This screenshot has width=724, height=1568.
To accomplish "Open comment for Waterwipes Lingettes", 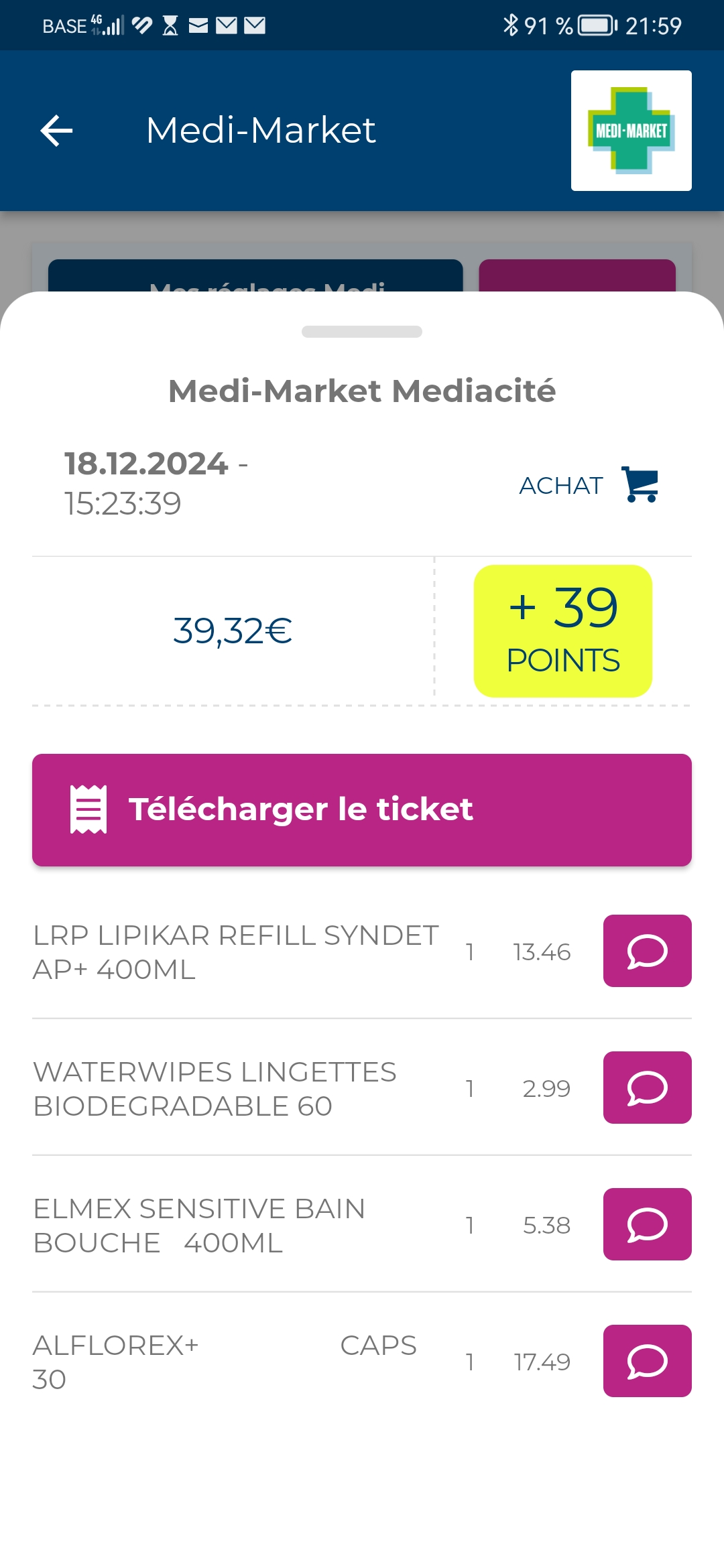I will [647, 1088].
